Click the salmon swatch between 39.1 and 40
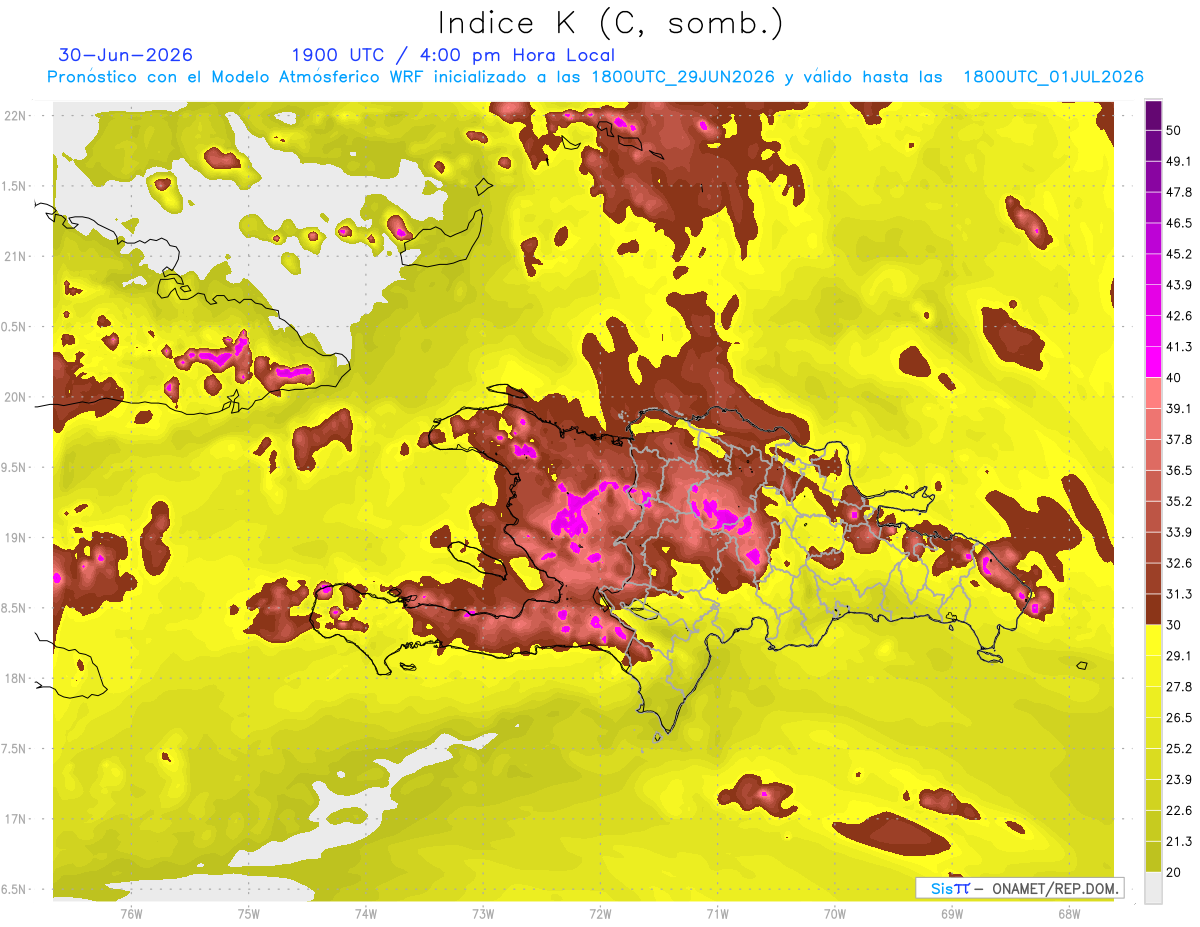 click(x=1153, y=392)
